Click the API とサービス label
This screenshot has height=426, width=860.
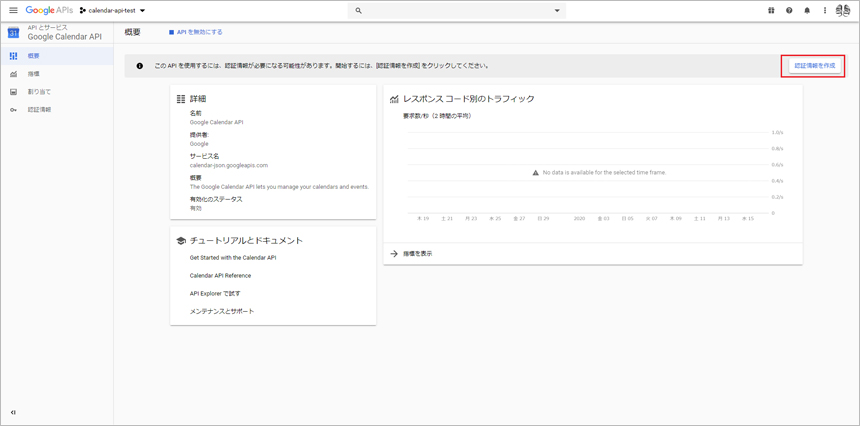point(47,27)
